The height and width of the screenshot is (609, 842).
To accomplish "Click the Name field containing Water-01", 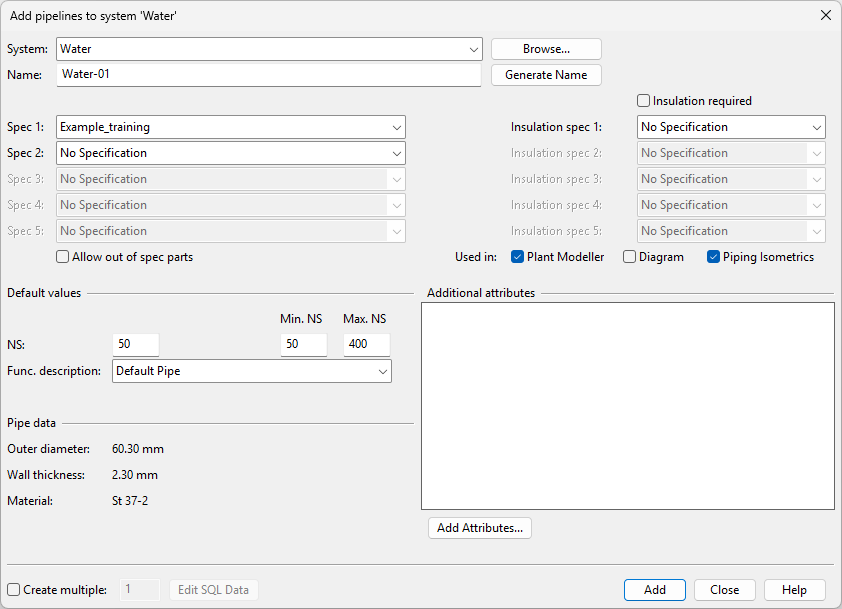I will (x=268, y=75).
